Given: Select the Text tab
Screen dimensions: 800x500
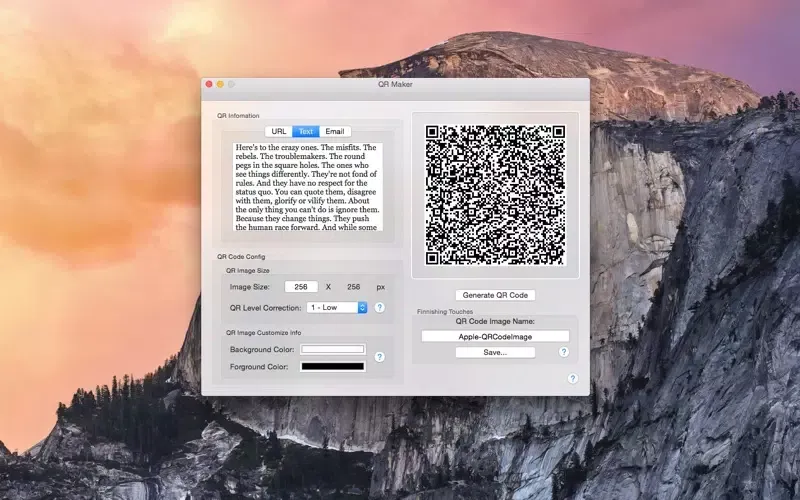Looking at the screenshot, I should tap(306, 132).
